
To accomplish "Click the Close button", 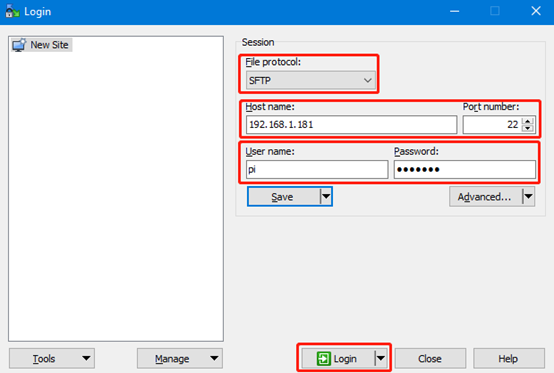I will [430, 359].
